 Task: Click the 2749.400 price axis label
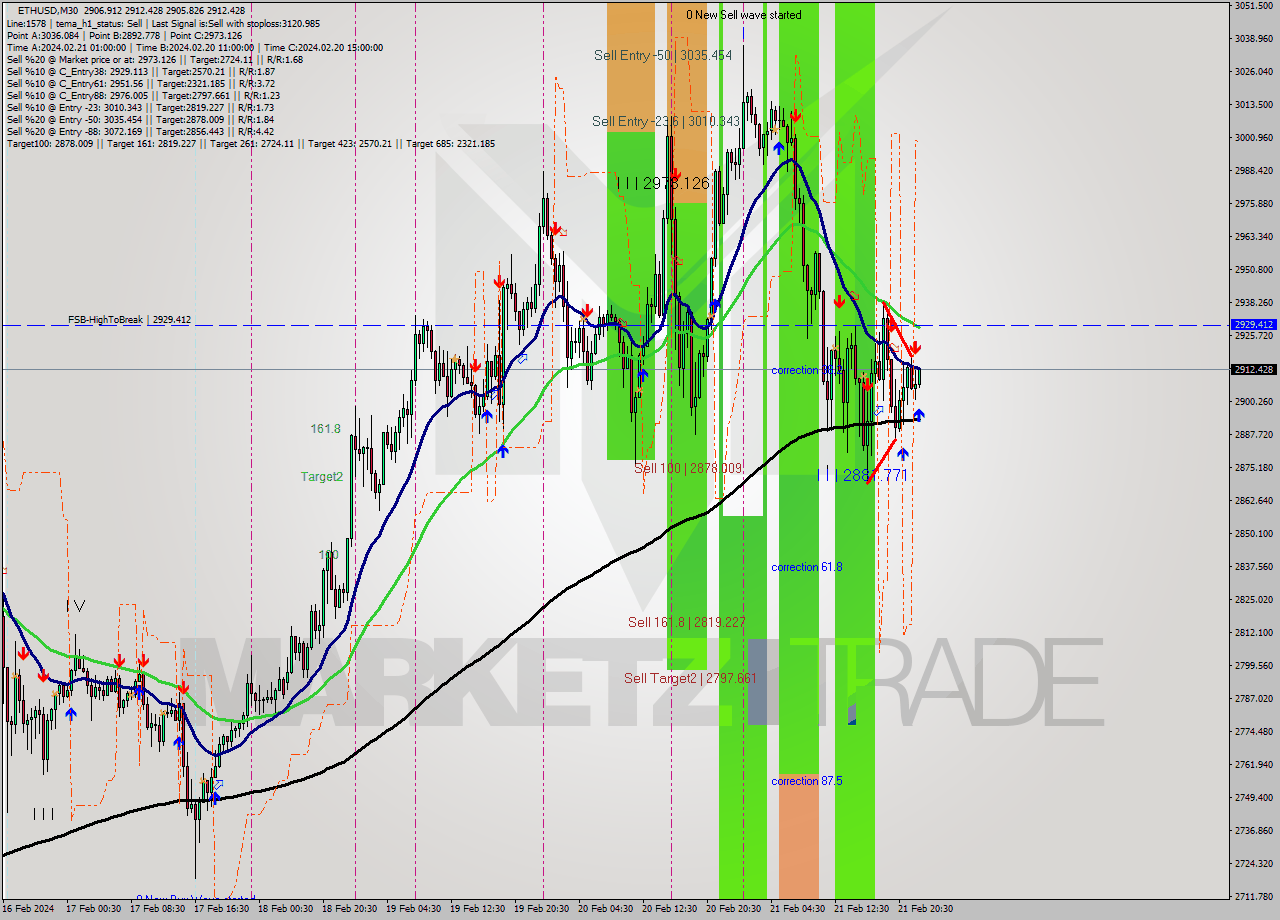(1254, 798)
